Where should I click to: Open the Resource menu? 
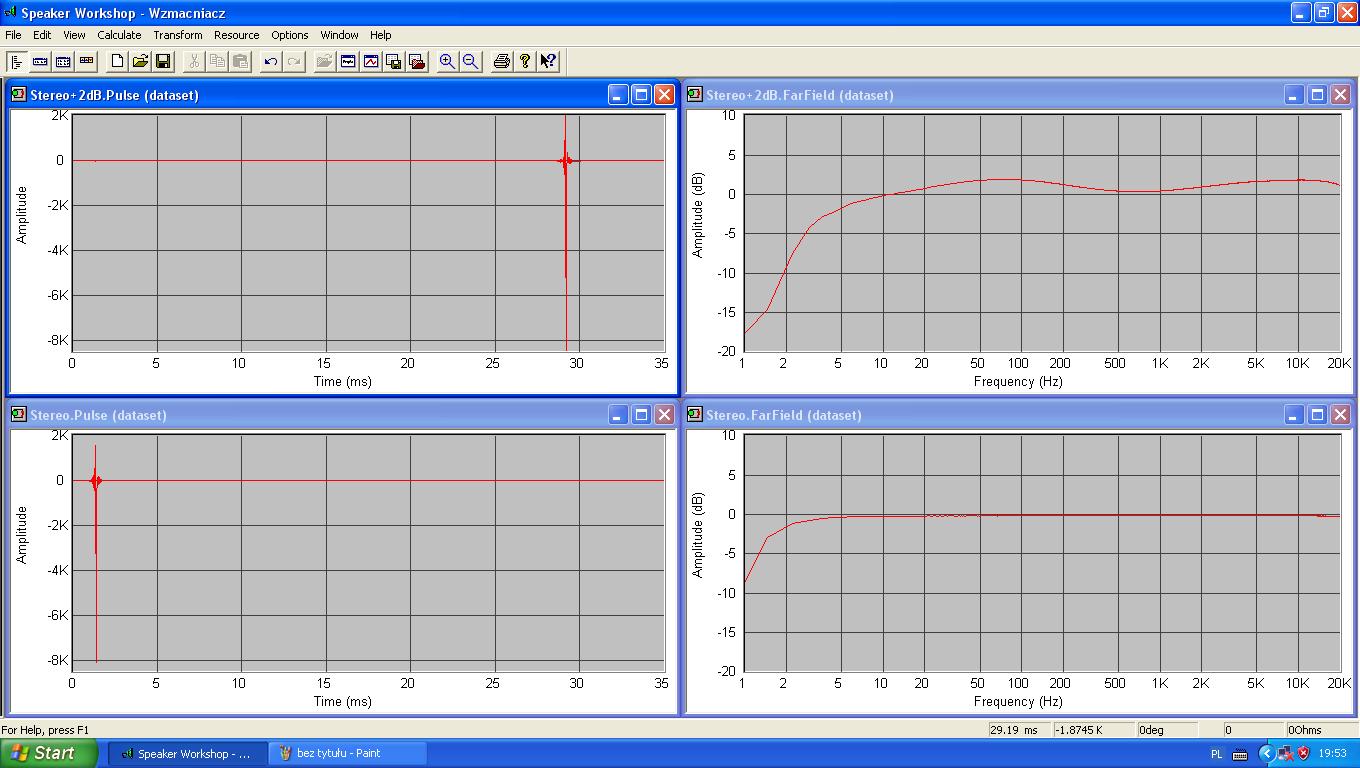(237, 35)
